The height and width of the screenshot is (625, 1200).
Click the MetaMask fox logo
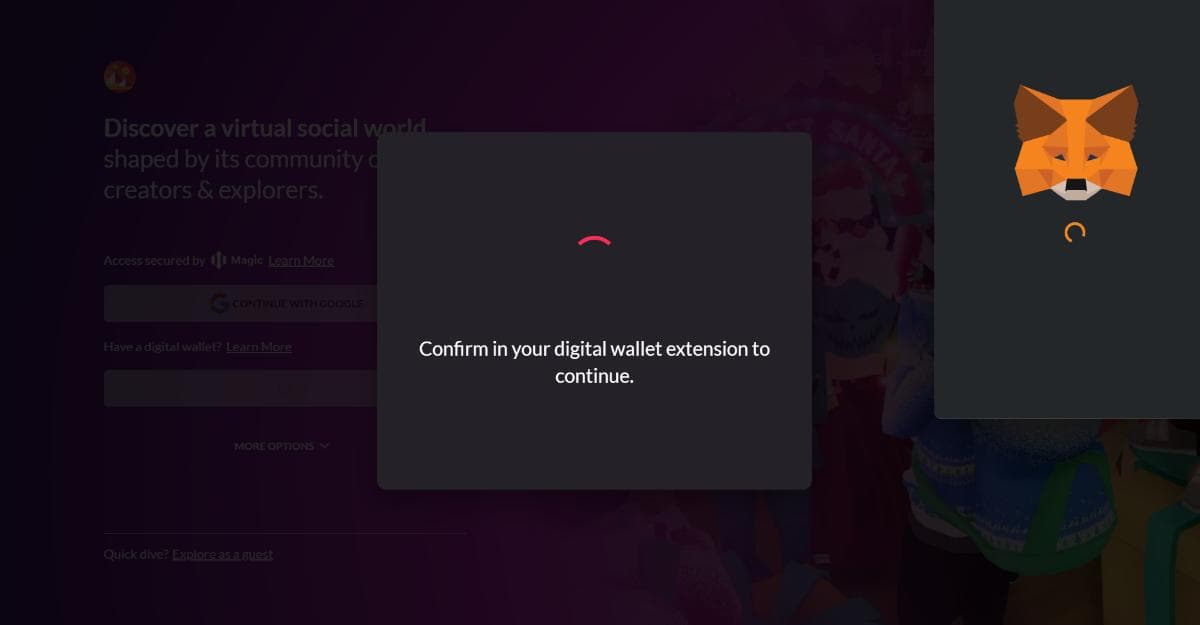[1075, 142]
